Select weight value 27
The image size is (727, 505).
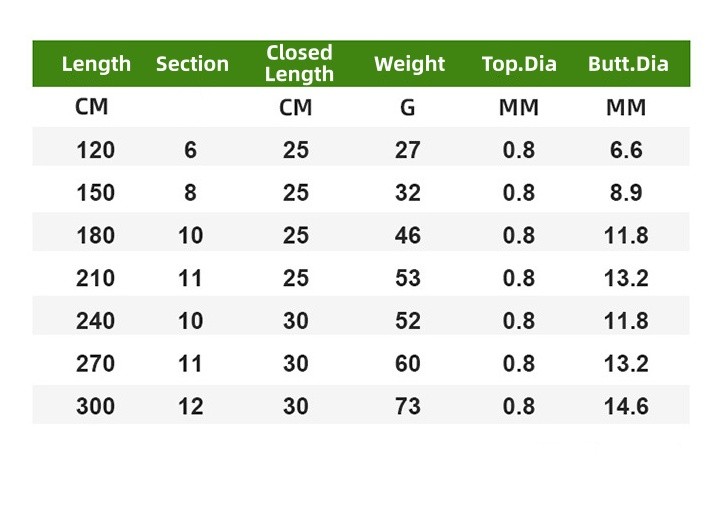click(x=408, y=150)
